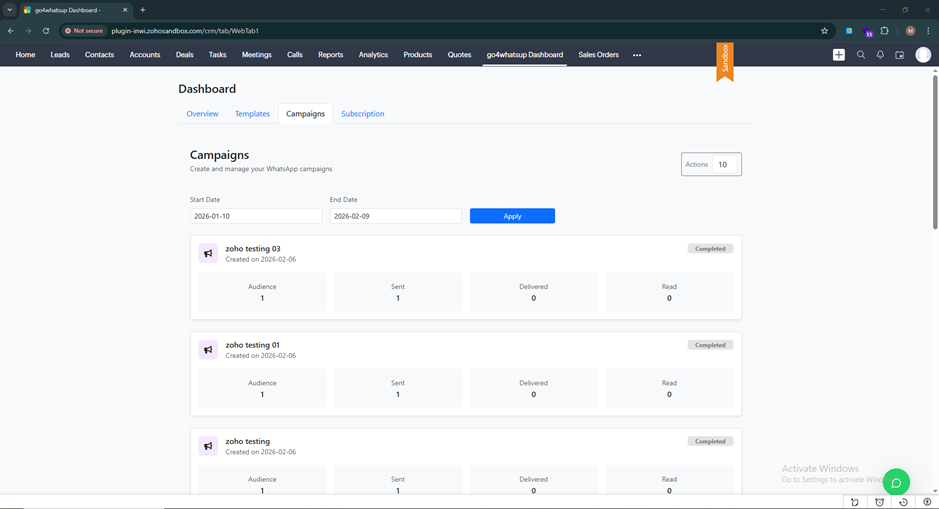
Task: Open the CRM search icon
Action: click(860, 55)
